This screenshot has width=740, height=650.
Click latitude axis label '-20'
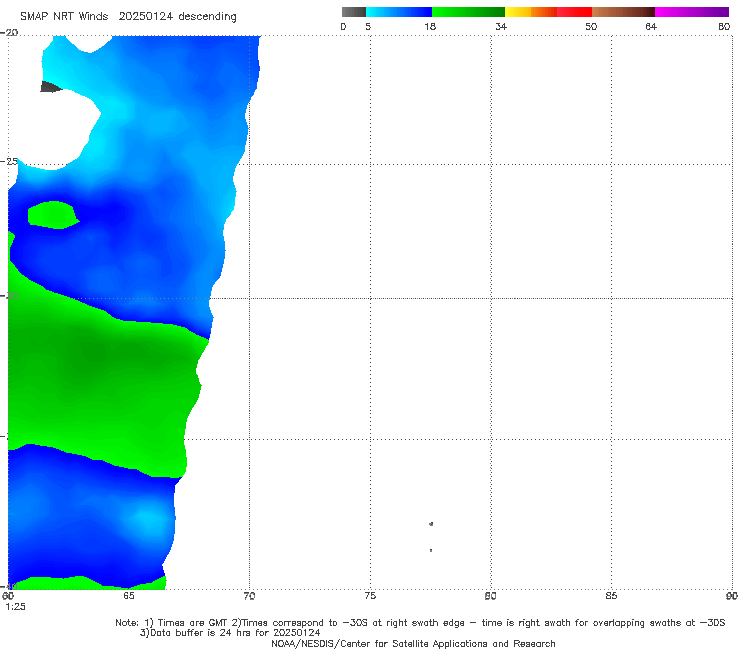(x=9, y=33)
